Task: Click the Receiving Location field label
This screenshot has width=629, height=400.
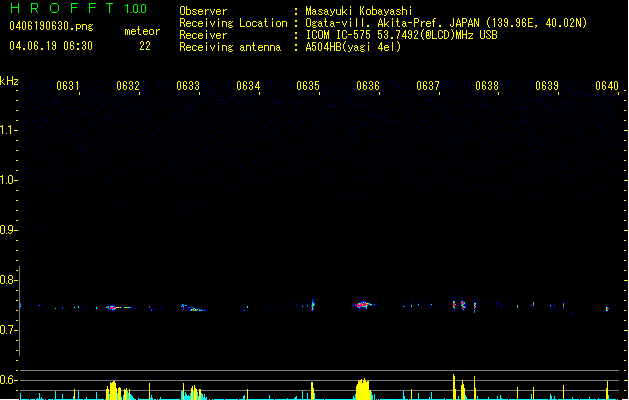Action: point(233,23)
